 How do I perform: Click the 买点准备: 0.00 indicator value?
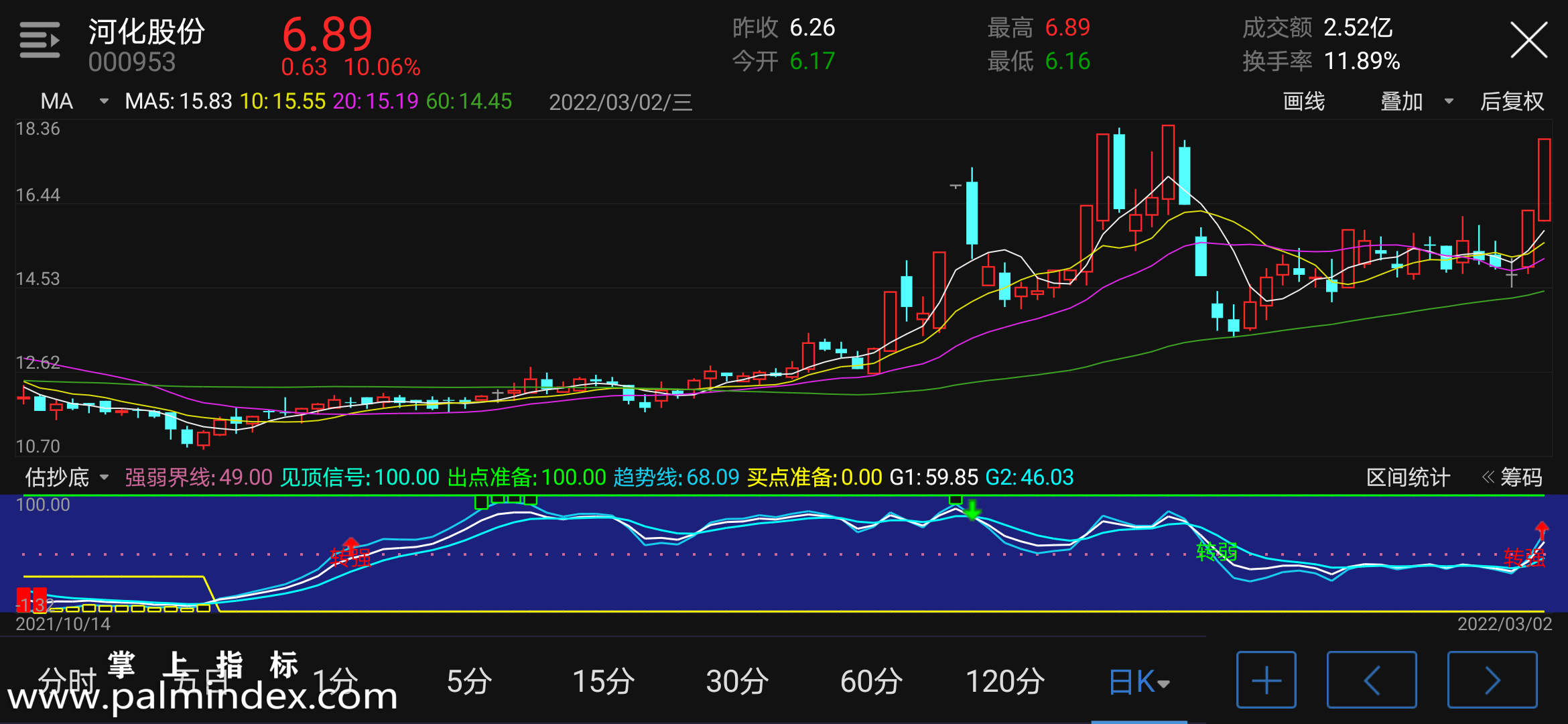(814, 477)
